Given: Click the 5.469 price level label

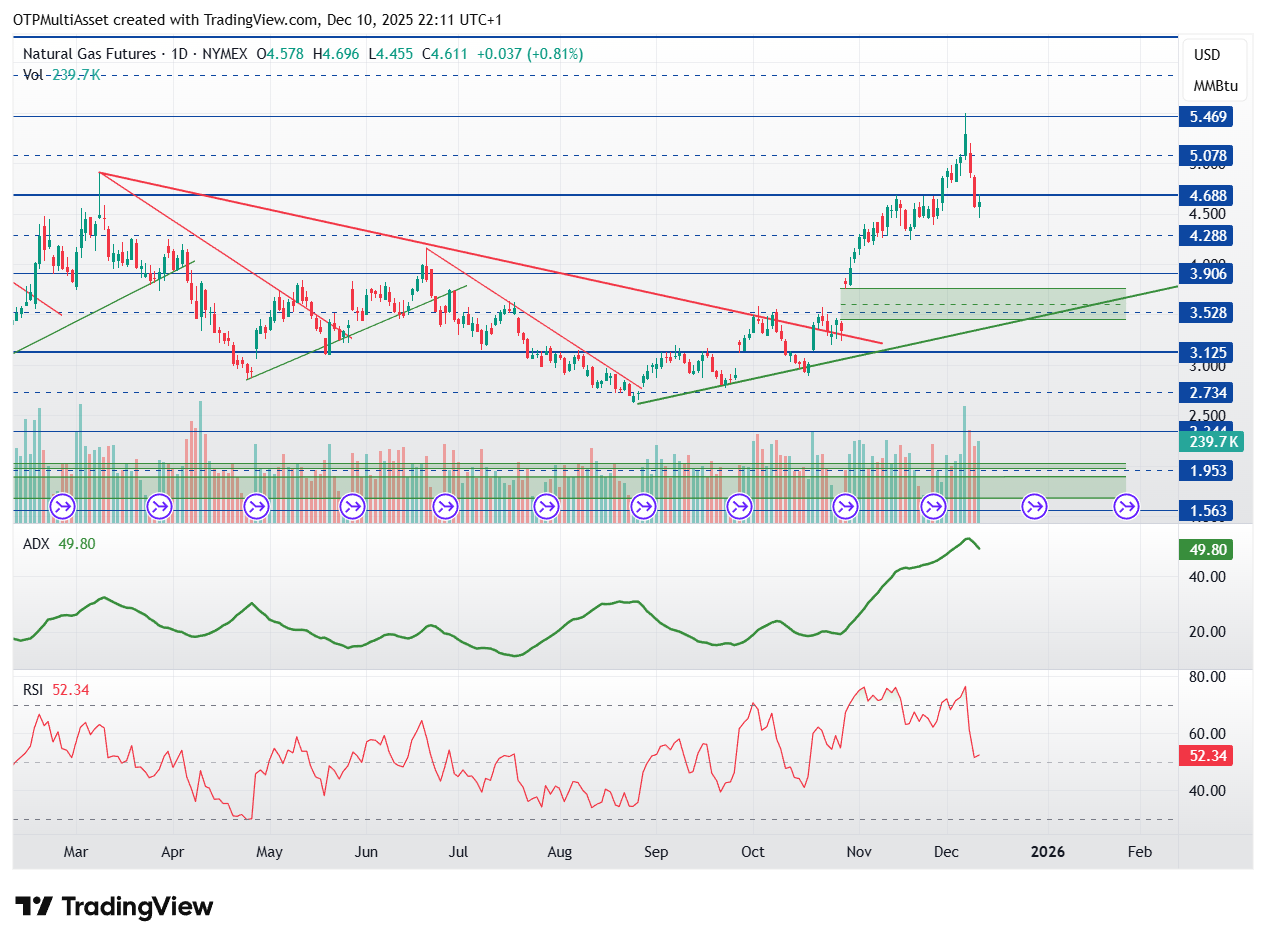Looking at the screenshot, I should click(x=1207, y=117).
